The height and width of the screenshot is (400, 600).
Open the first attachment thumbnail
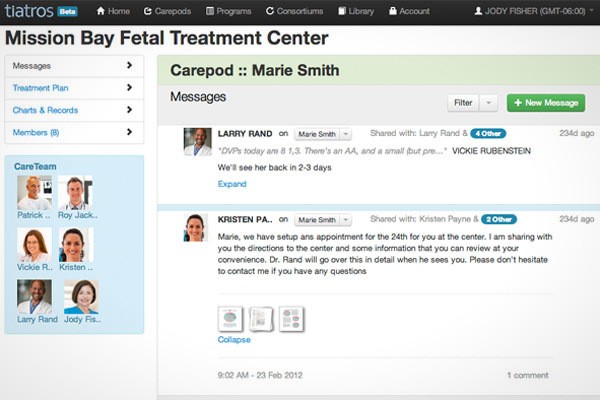point(230,318)
